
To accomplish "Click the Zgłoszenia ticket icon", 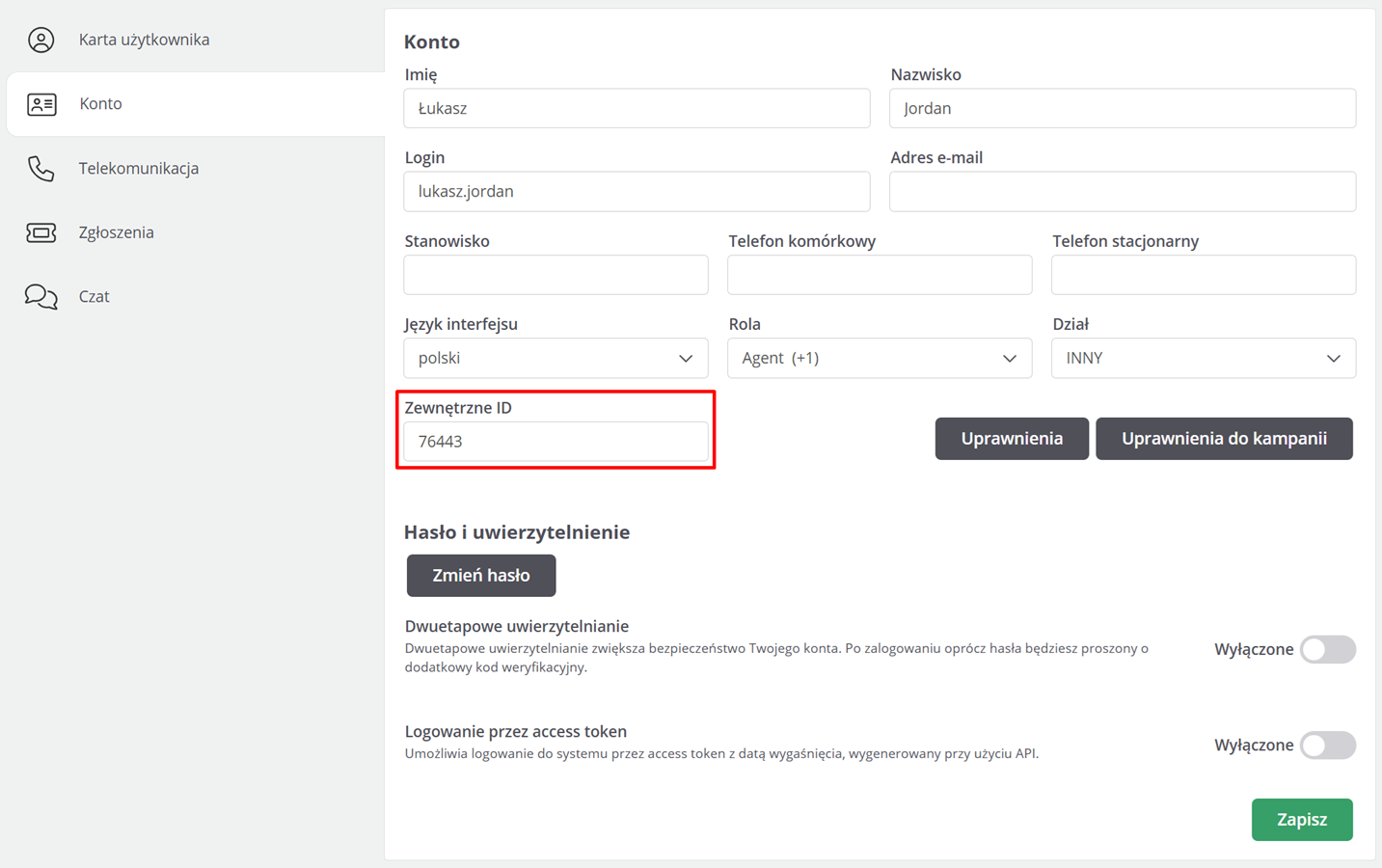I will coord(41,232).
